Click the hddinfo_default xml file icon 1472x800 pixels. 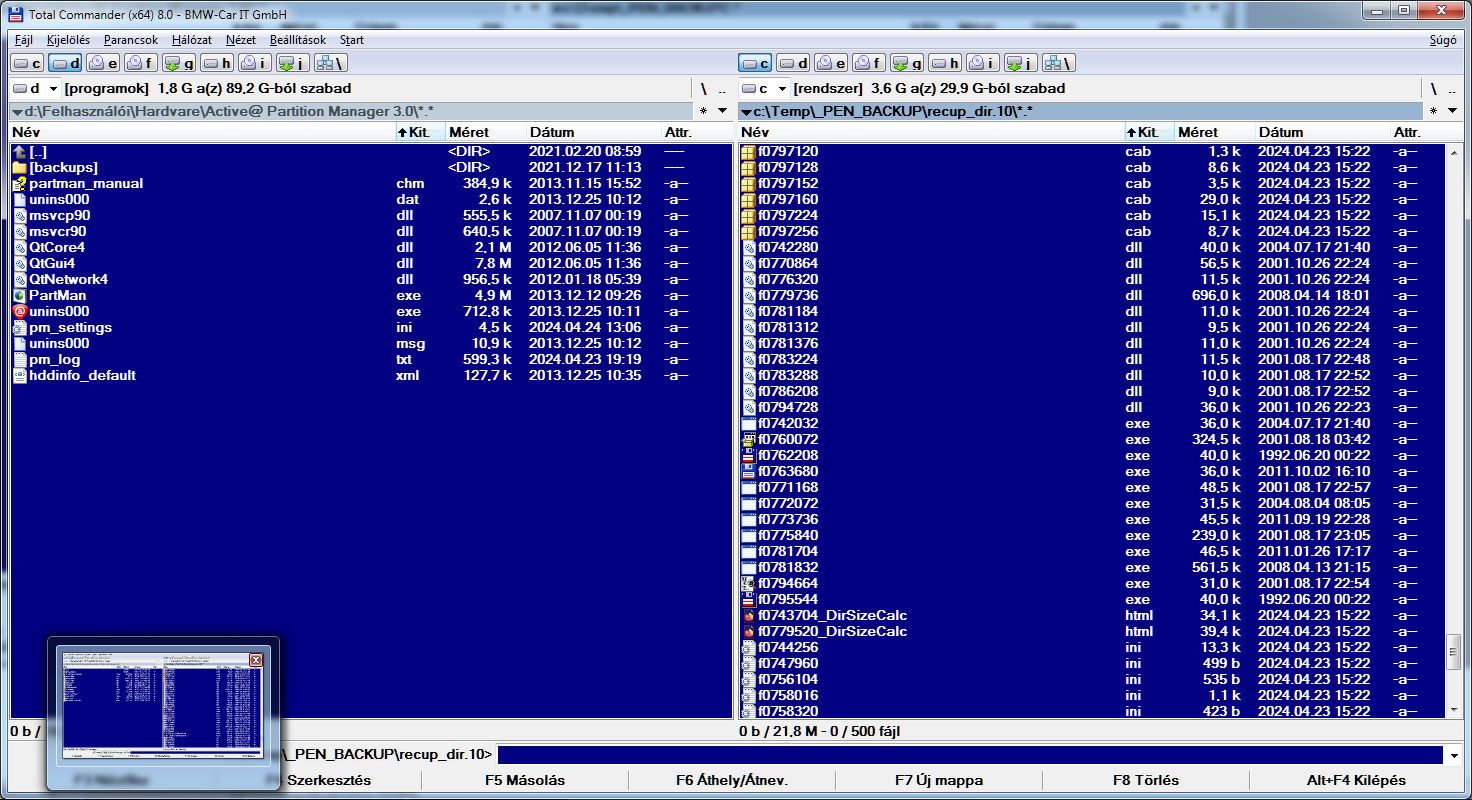pos(20,376)
